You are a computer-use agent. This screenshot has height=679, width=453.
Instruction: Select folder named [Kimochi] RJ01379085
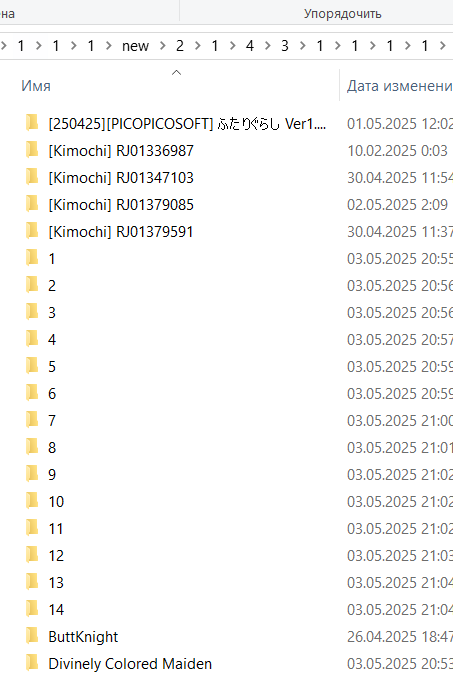point(121,204)
